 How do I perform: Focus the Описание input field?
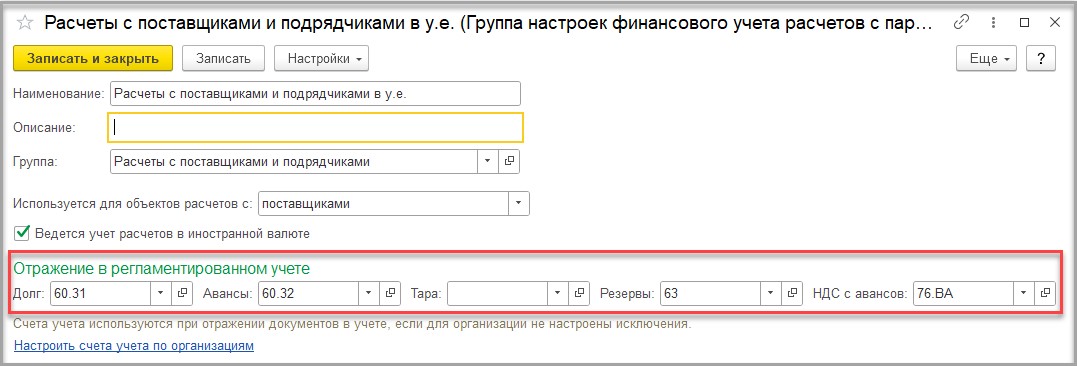click(x=316, y=127)
